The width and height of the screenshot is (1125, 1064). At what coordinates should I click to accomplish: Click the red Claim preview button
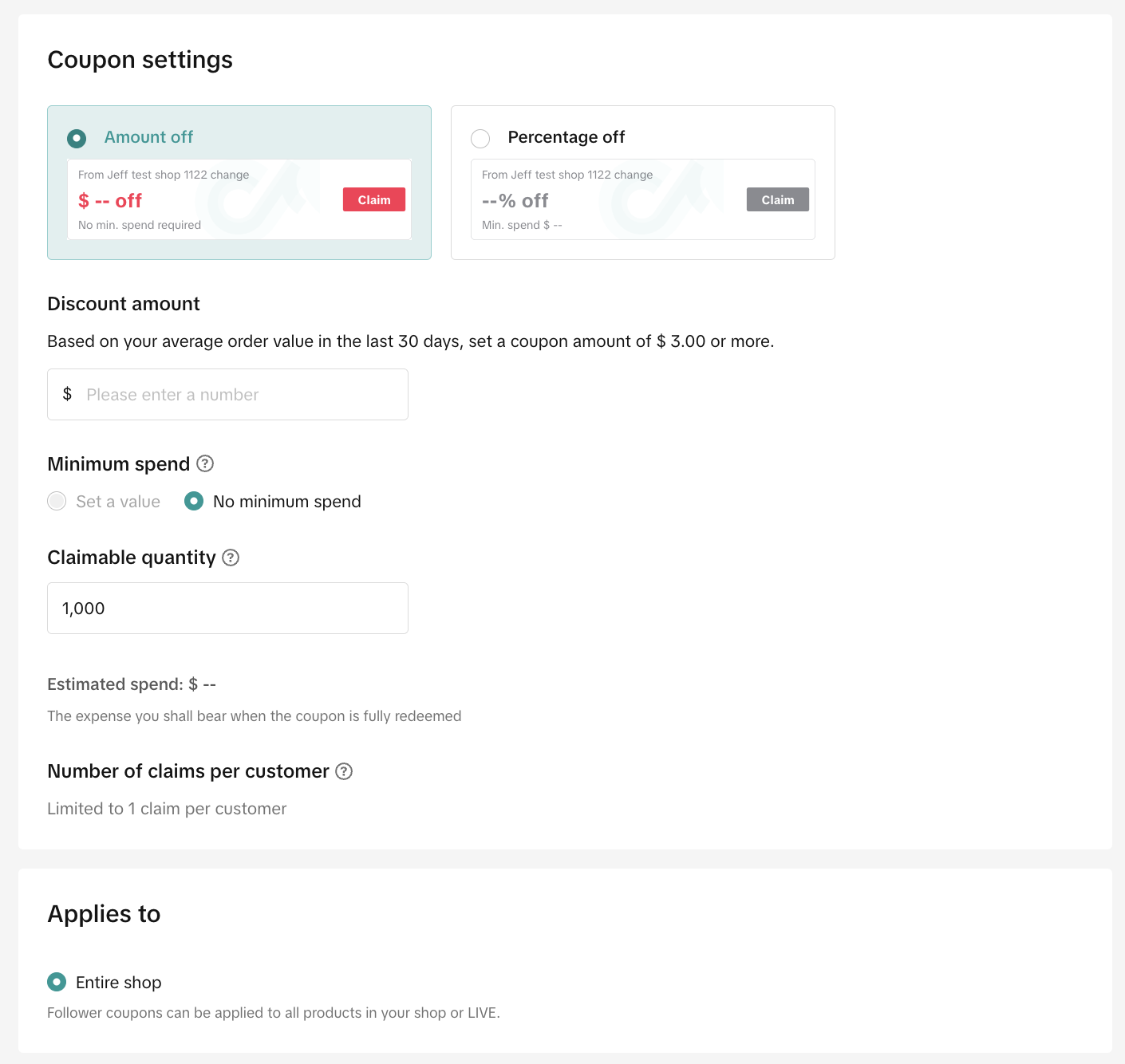tap(374, 199)
